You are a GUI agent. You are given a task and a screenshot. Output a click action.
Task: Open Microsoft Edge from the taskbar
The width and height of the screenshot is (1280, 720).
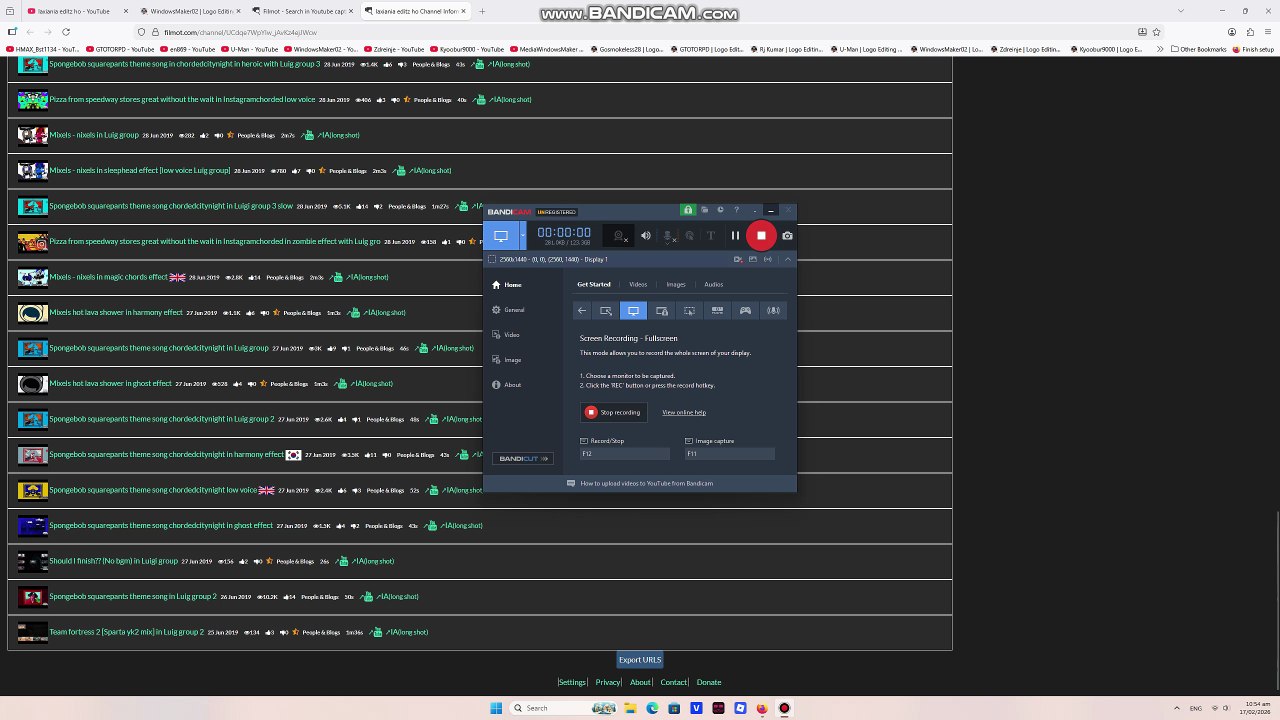pos(653,708)
